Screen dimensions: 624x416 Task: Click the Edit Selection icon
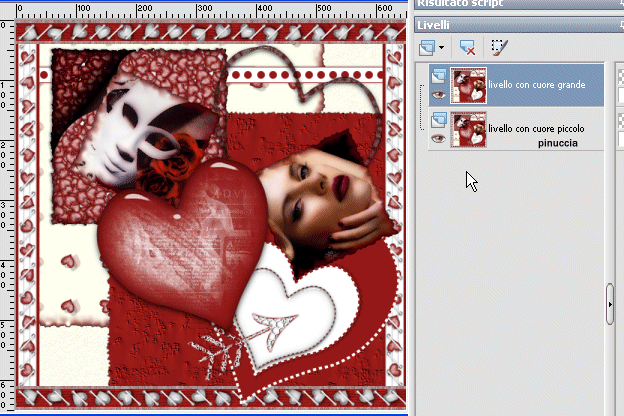coord(499,48)
